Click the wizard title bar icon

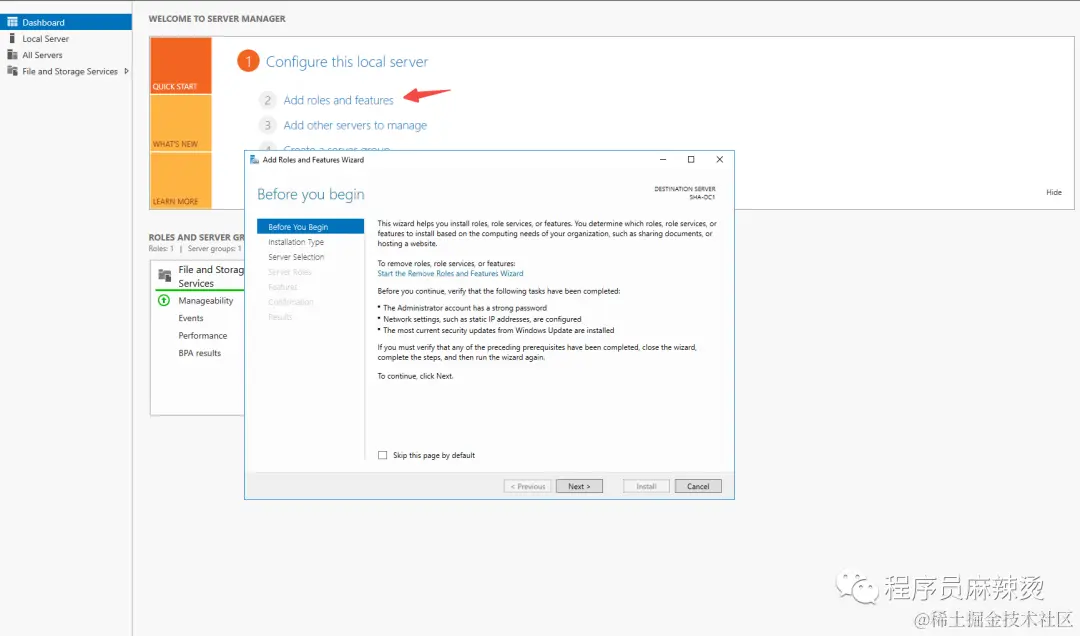(x=254, y=159)
